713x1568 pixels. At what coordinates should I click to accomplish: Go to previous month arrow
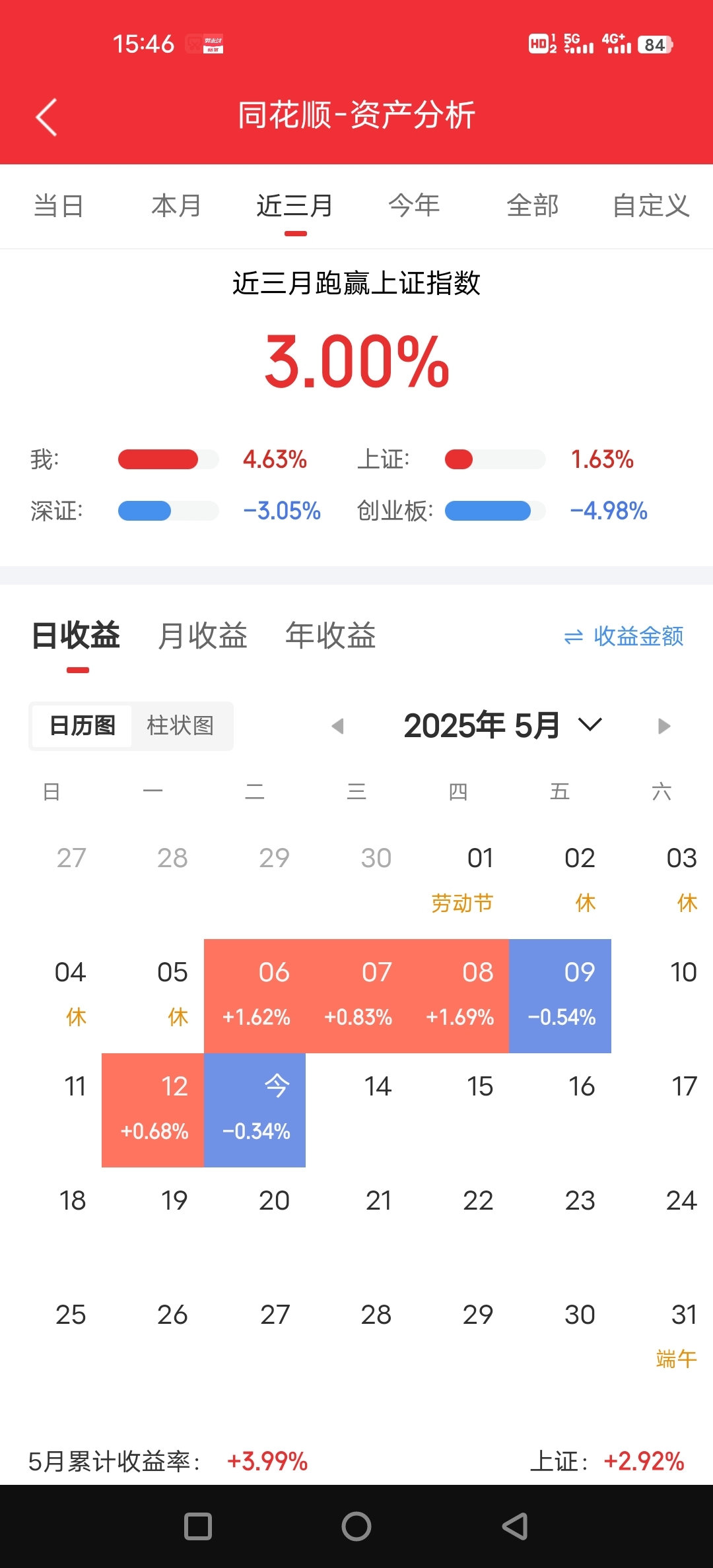338,726
